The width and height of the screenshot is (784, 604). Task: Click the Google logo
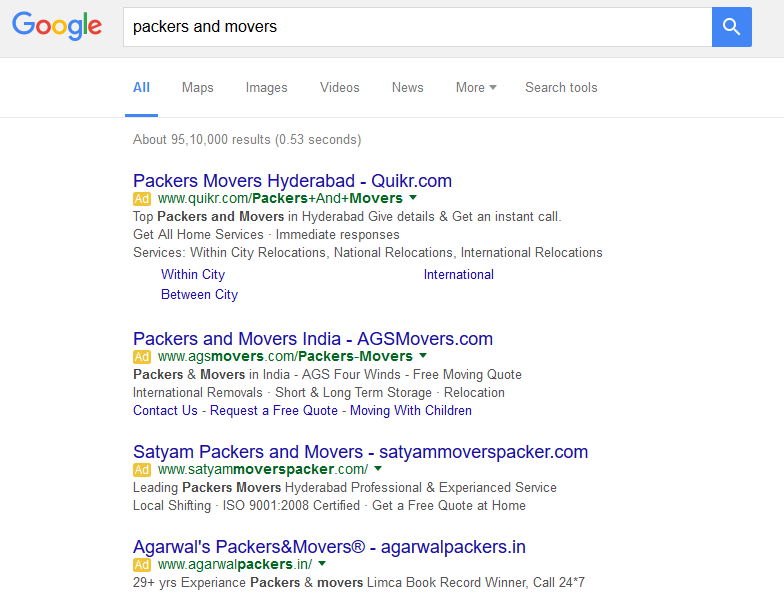click(x=57, y=26)
